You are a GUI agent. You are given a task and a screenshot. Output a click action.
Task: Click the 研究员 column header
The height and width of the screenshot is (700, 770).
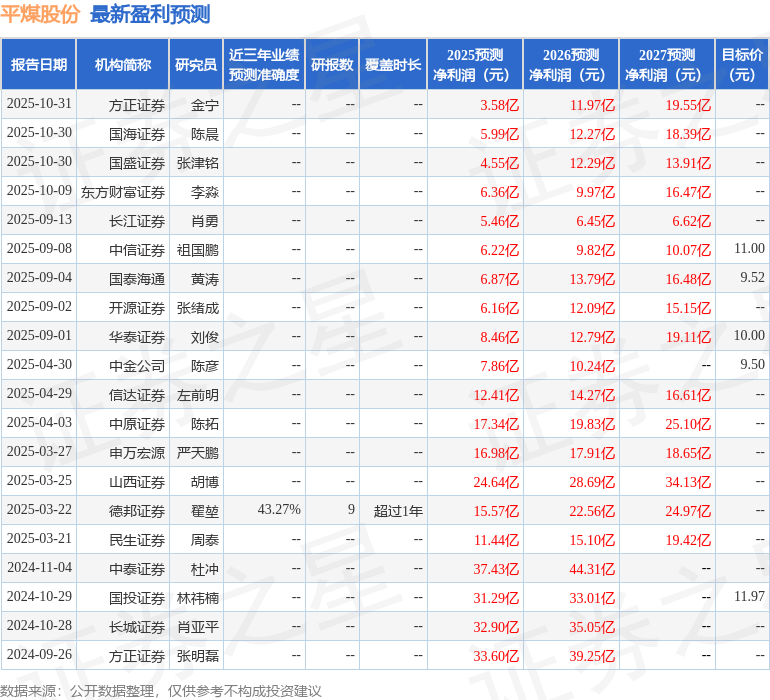tap(195, 64)
